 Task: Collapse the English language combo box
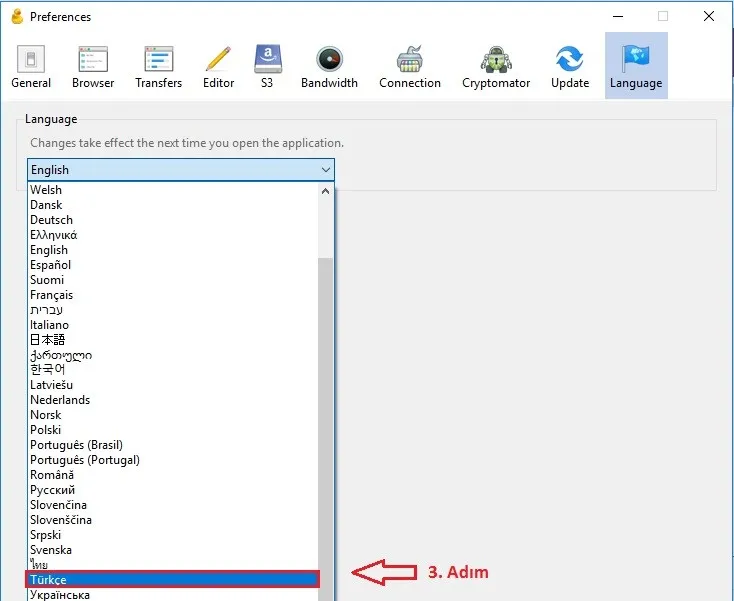click(181, 169)
